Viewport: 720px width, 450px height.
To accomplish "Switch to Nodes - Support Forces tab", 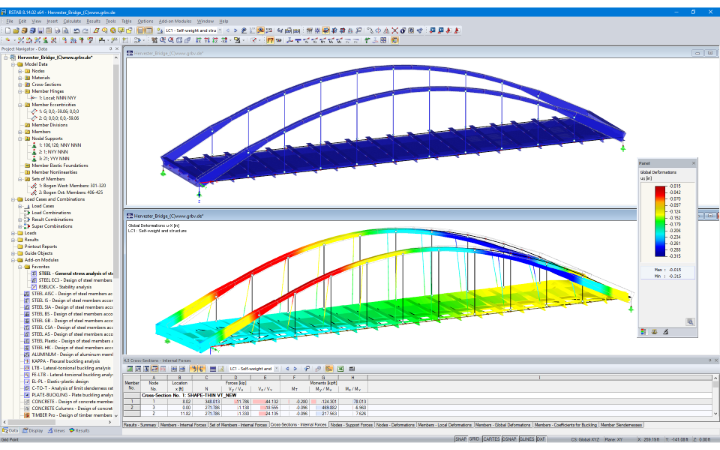I will (x=351, y=425).
